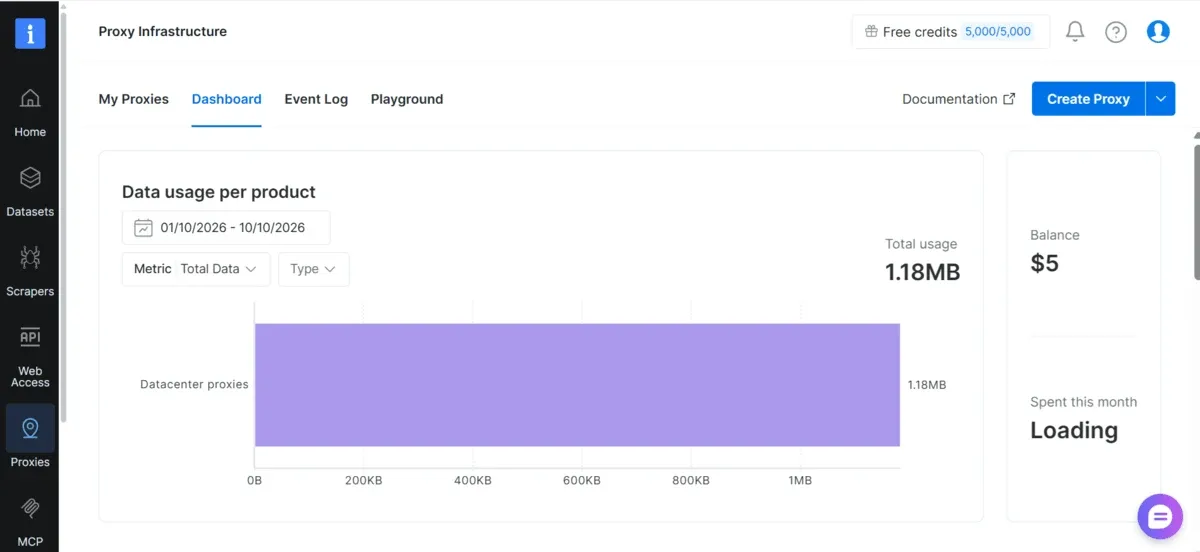Click the gift icon beside Free credits

[x=871, y=32]
